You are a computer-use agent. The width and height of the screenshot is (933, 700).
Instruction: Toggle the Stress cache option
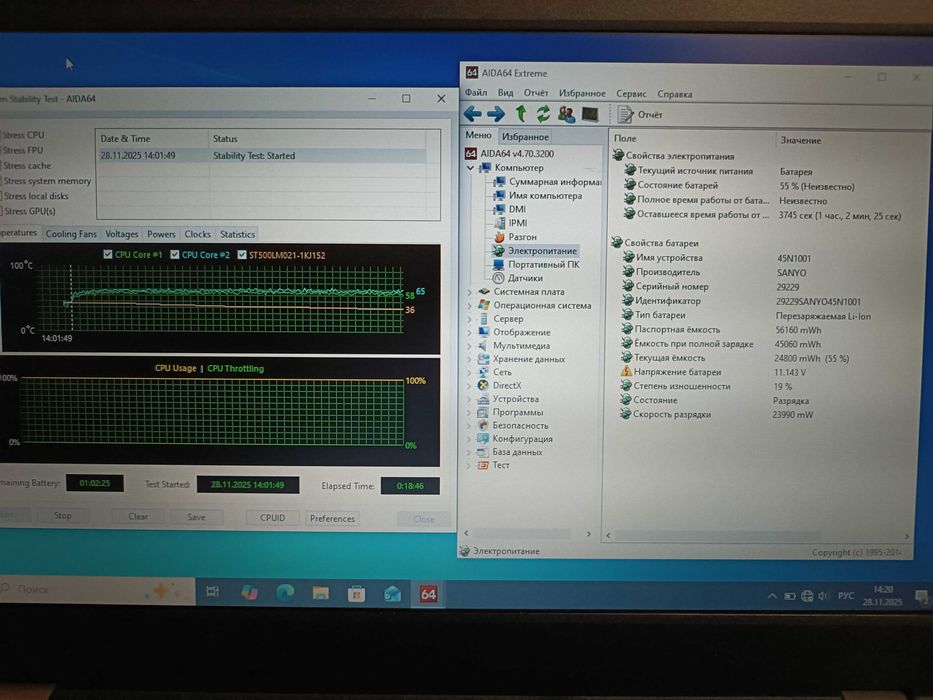pyautogui.click(x=26, y=165)
